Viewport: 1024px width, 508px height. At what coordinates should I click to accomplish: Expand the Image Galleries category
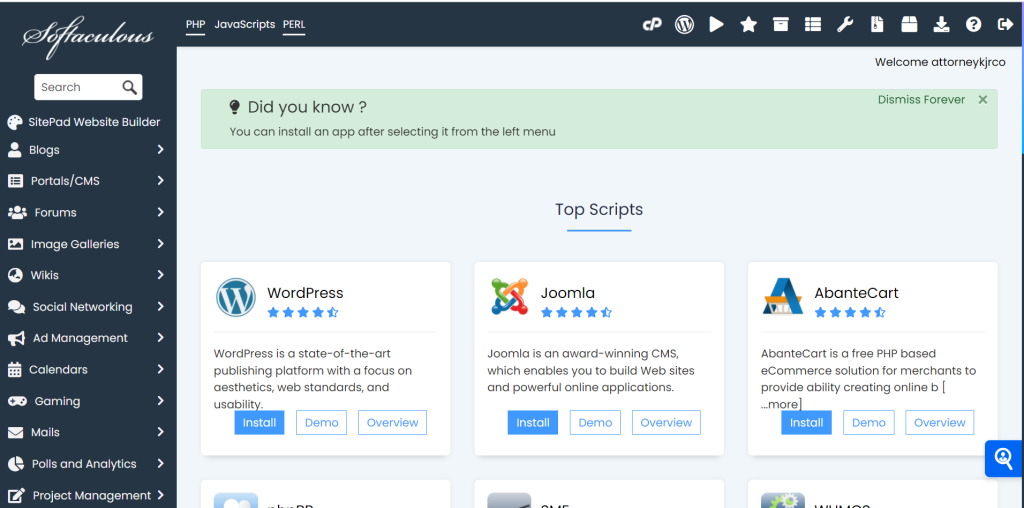(x=88, y=244)
